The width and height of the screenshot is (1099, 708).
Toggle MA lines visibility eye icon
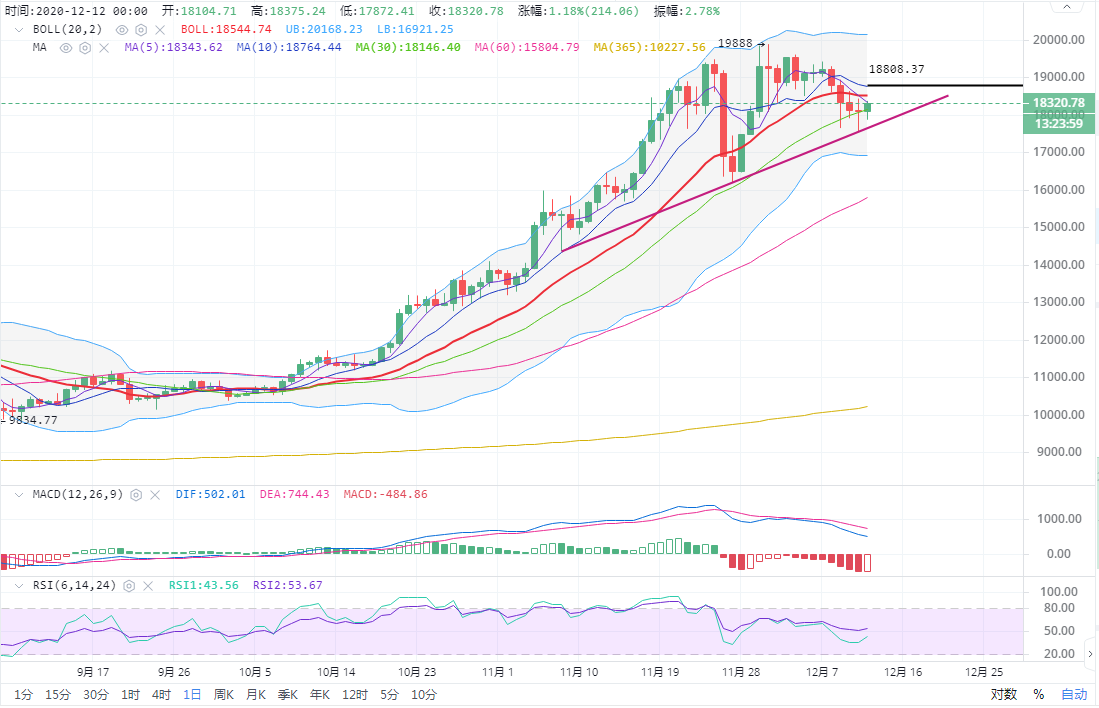(66, 47)
